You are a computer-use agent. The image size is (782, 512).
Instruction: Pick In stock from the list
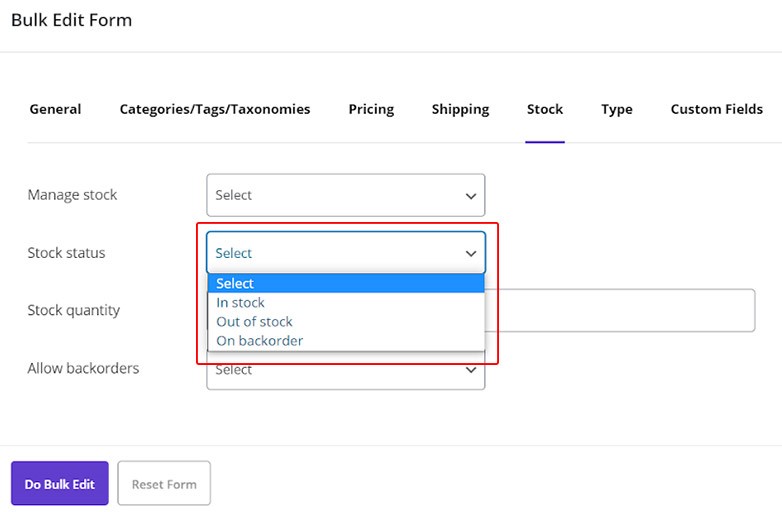[x=241, y=302]
